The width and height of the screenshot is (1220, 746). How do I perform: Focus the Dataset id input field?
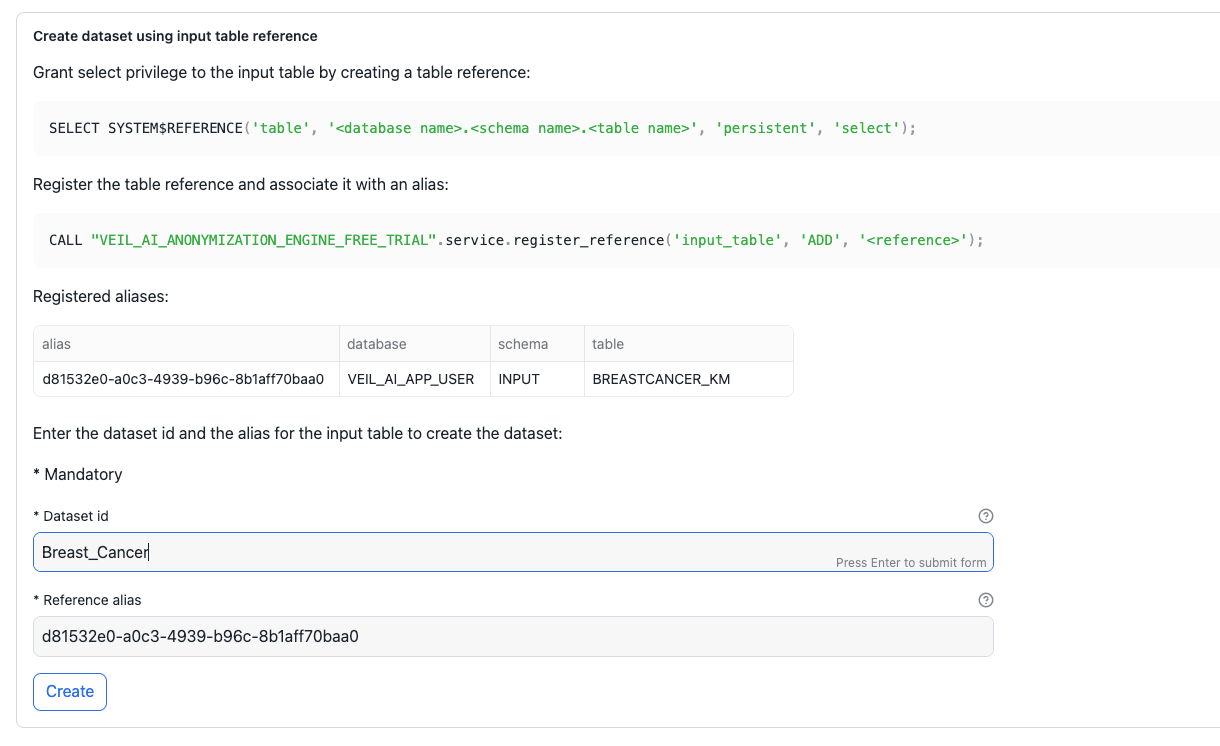513,552
